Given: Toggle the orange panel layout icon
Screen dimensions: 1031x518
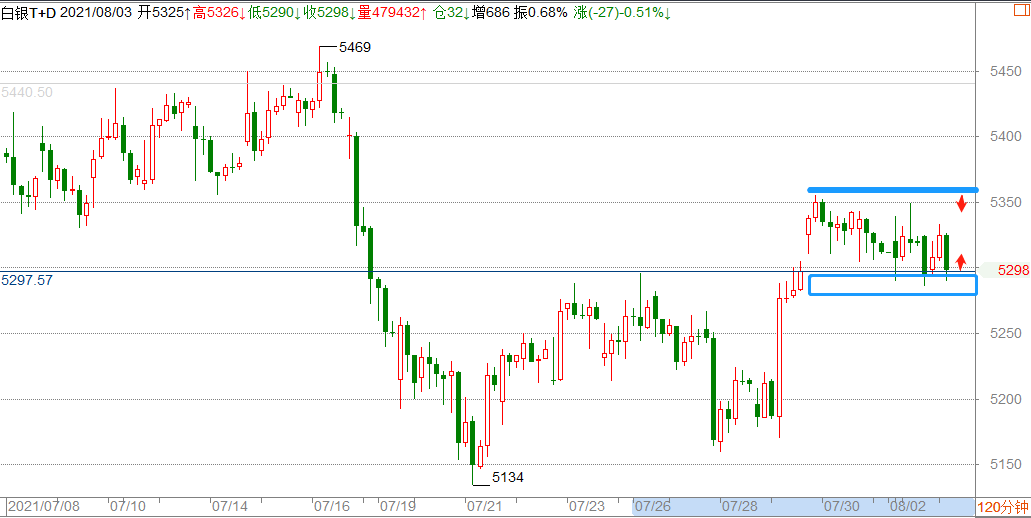Looking at the screenshot, I should tap(1019, 12).
